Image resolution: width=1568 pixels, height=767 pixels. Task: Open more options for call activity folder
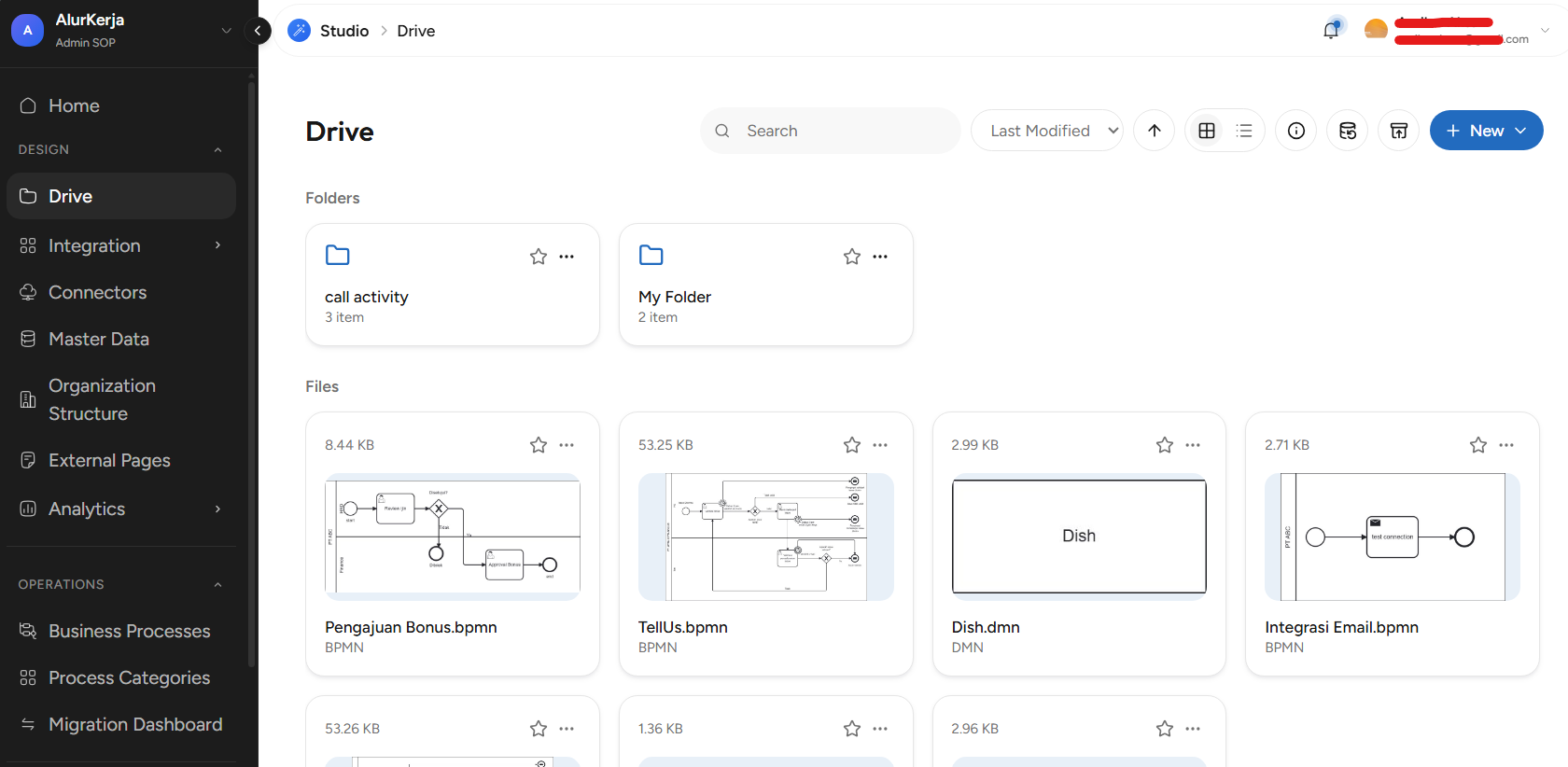point(567,257)
